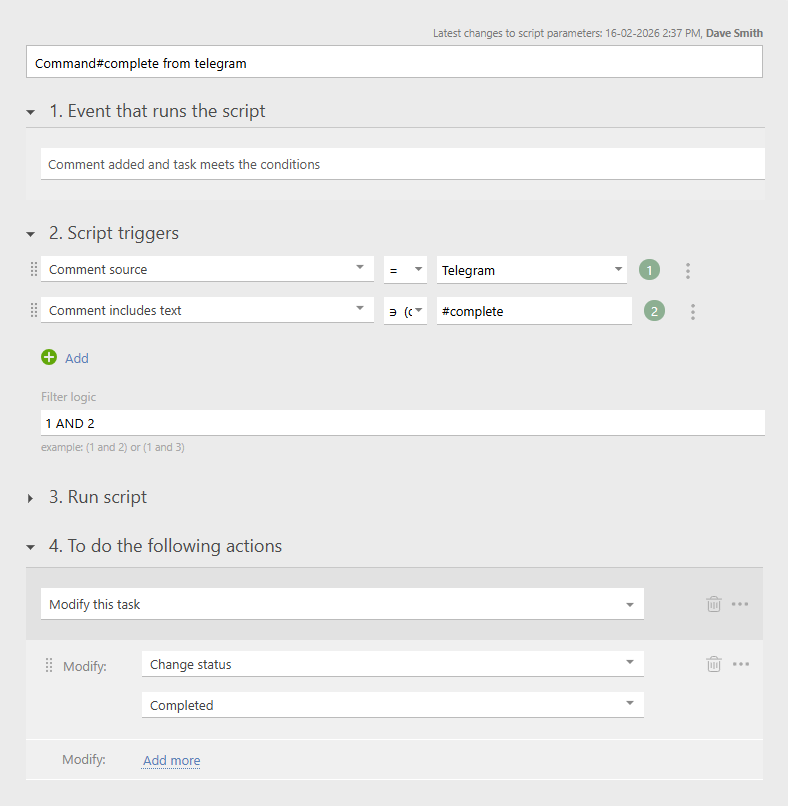Collapse the Event that runs the script section
Screen dimensions: 788x806
tap(31, 112)
